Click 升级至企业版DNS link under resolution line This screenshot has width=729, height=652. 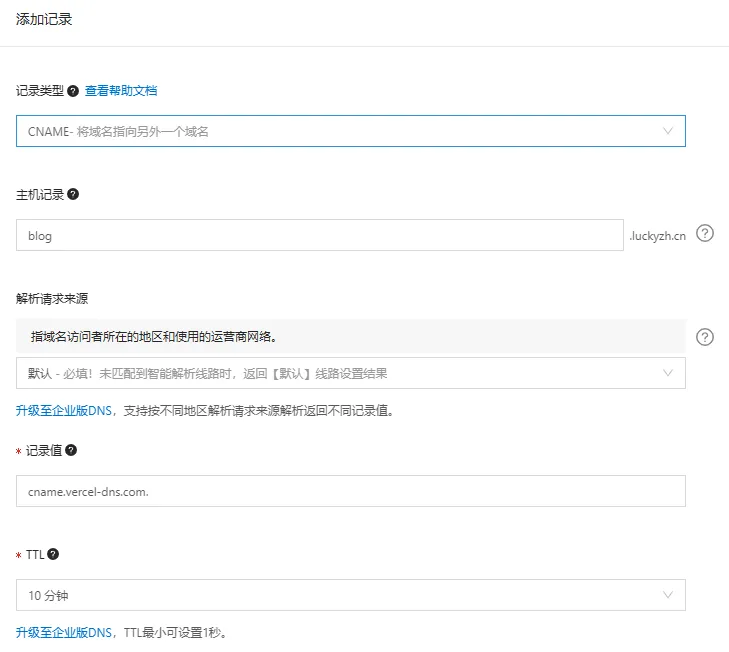[x=64, y=411]
